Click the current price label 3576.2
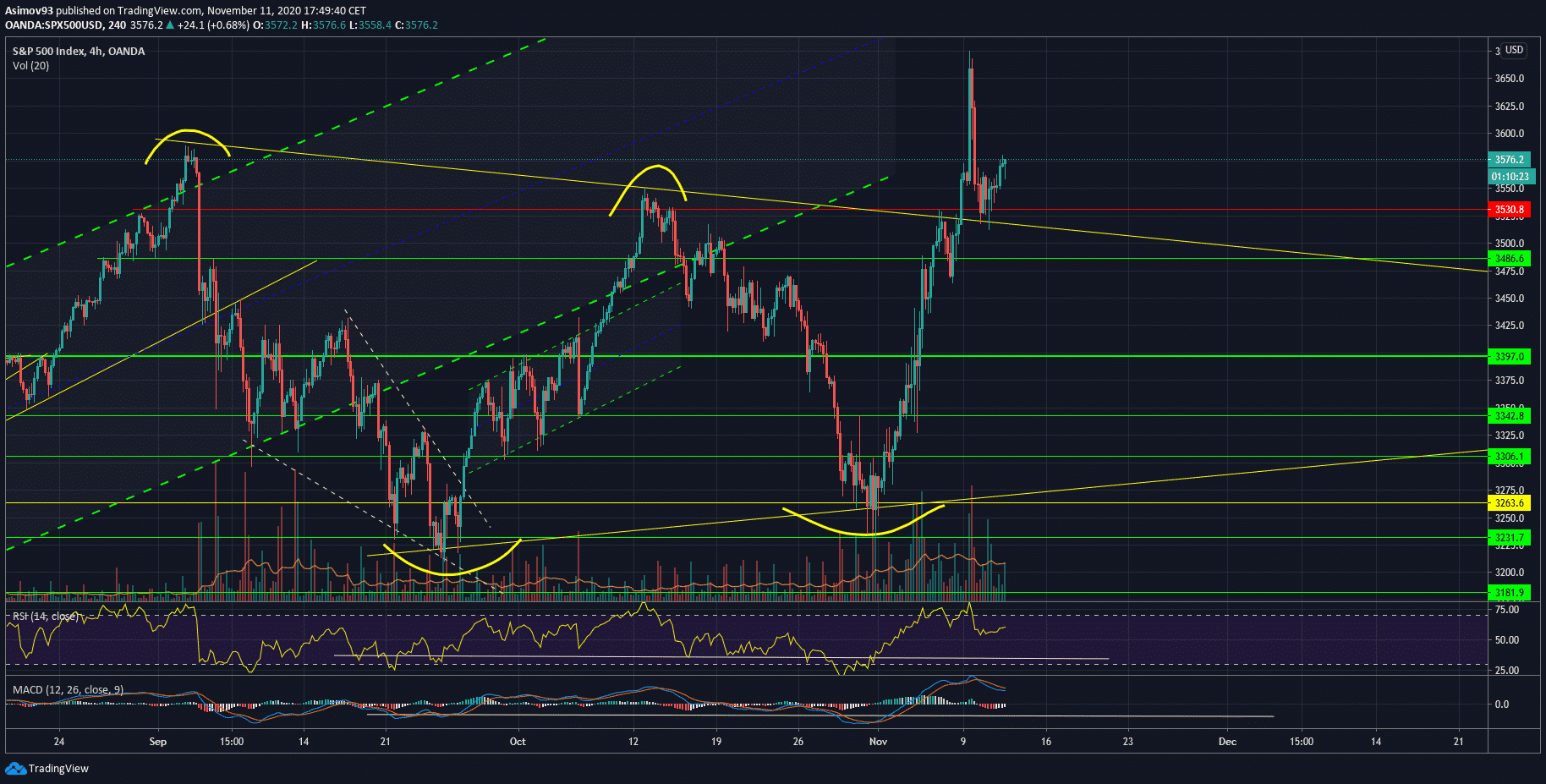 [x=1509, y=160]
